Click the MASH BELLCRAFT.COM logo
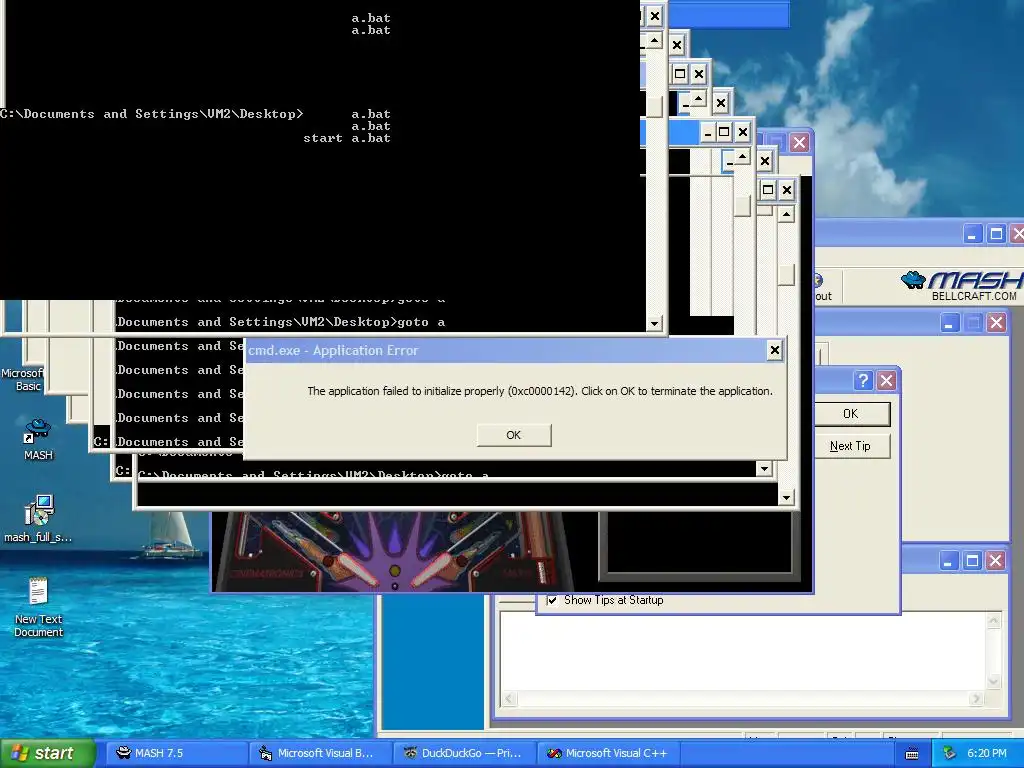 click(x=961, y=287)
